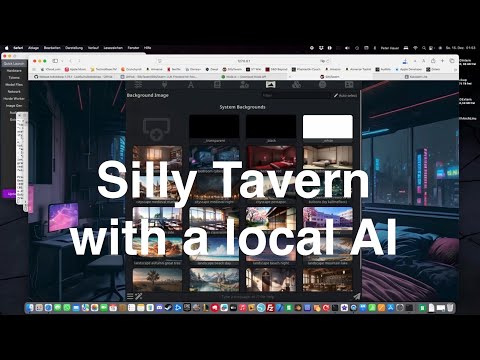Screen dimensions: 480x360
Task: Open the Apple Developer bookmark
Action: click(x=408, y=69)
